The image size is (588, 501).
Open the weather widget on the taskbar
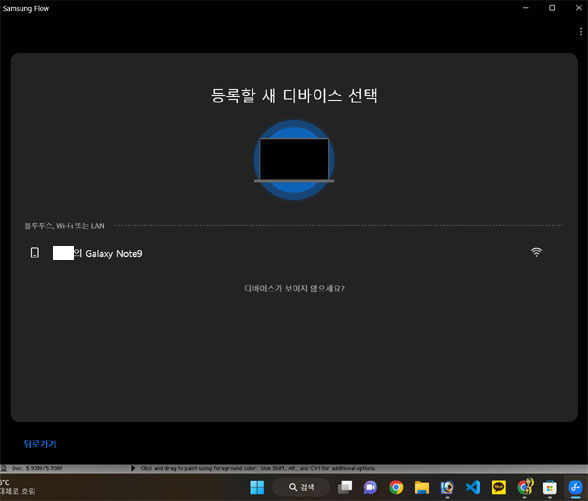click(18, 487)
